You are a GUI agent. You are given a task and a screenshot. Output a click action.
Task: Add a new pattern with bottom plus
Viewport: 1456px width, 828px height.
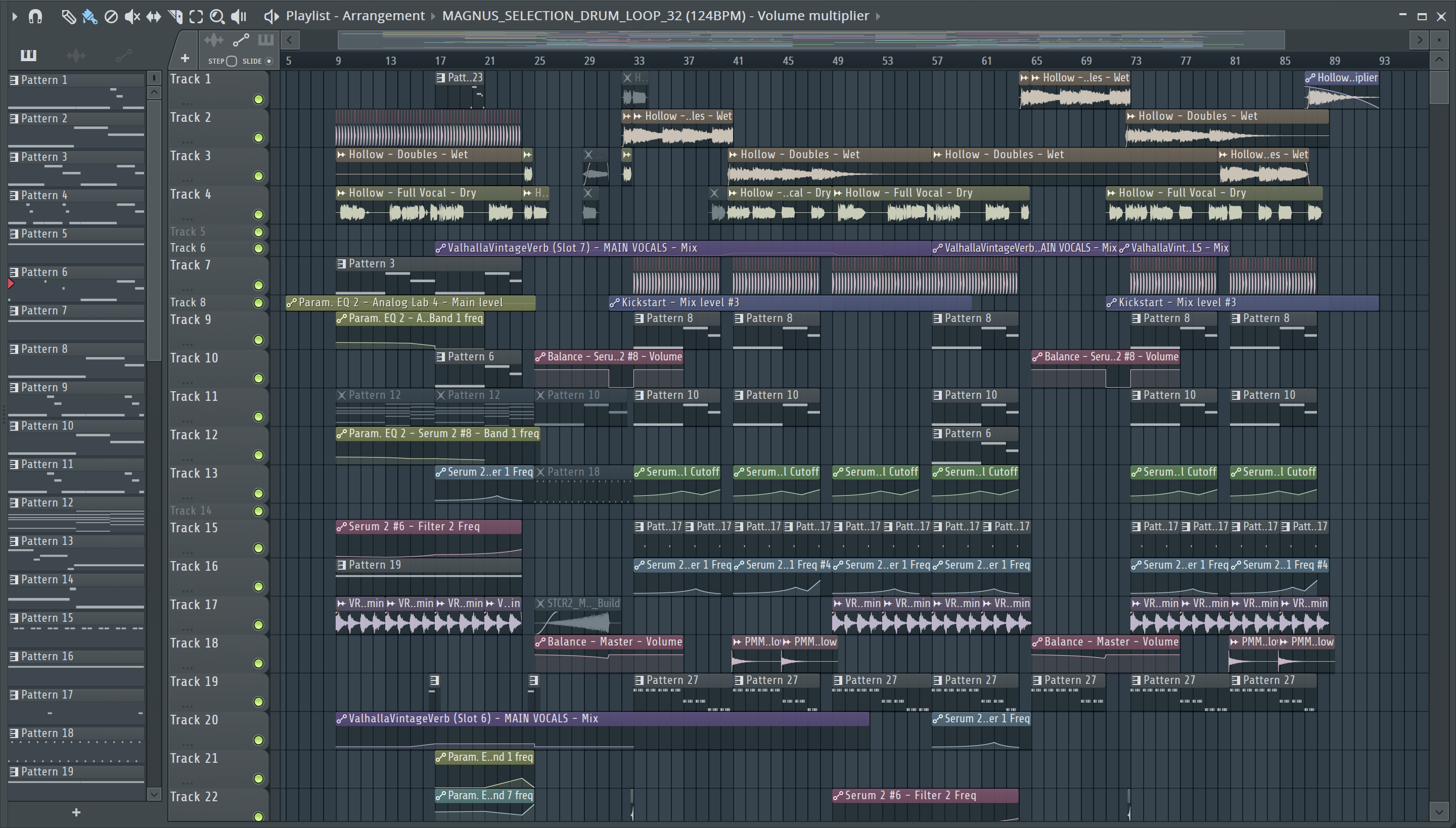coord(76,813)
